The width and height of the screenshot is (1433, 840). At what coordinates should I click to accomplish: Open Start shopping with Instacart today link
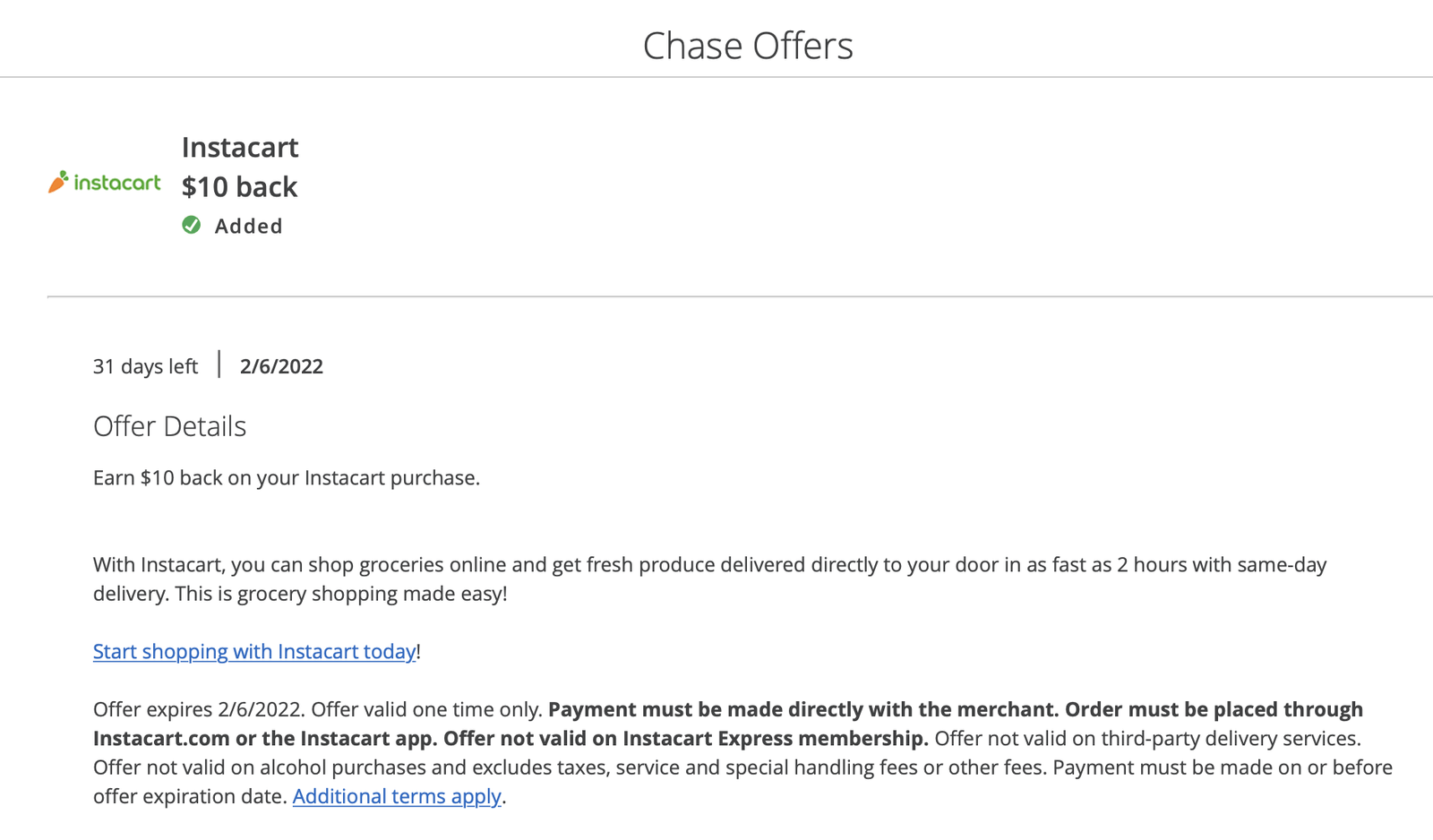pyautogui.click(x=254, y=651)
